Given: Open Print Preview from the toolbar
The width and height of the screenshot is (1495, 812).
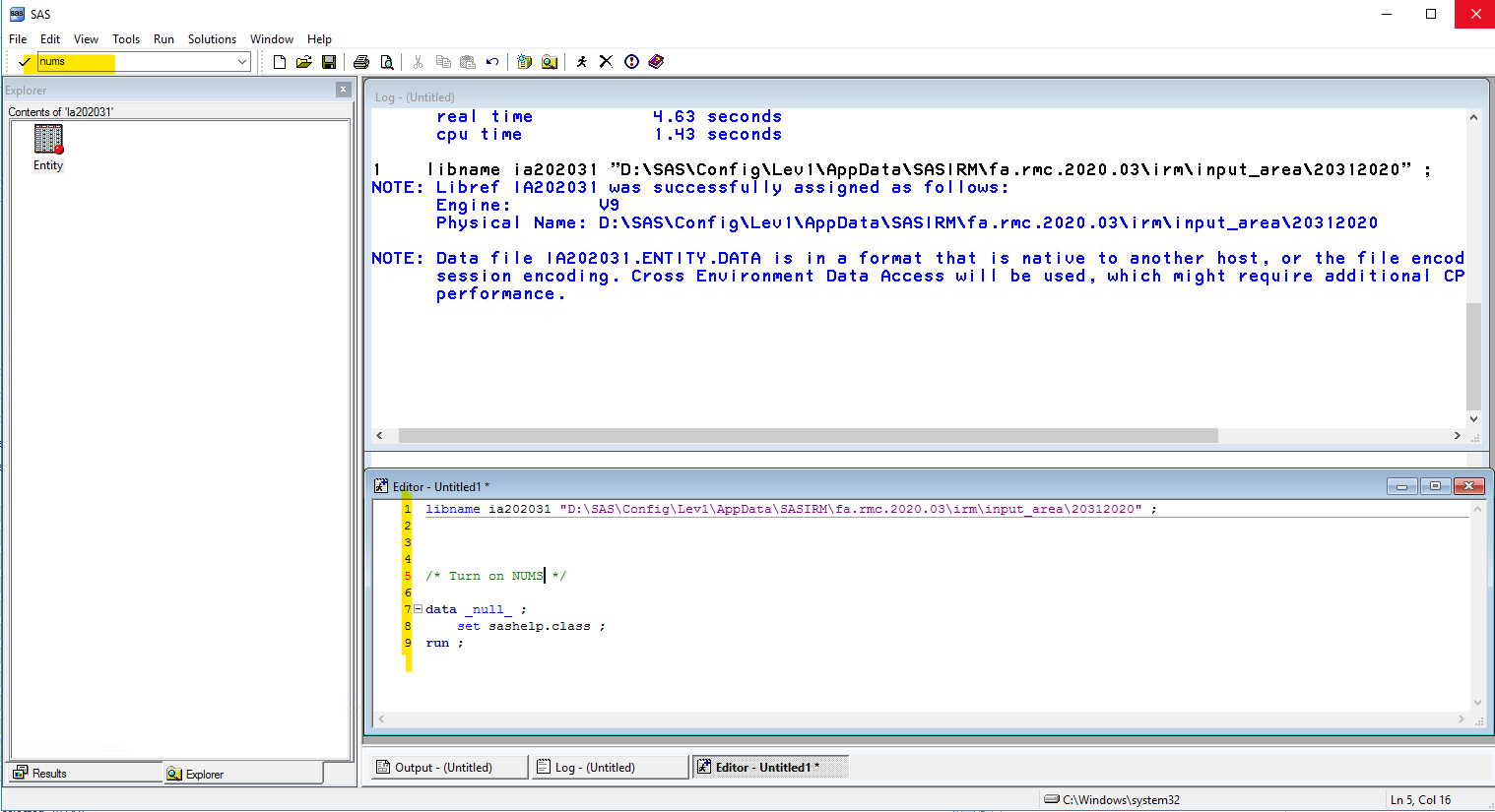Looking at the screenshot, I should pos(387,62).
